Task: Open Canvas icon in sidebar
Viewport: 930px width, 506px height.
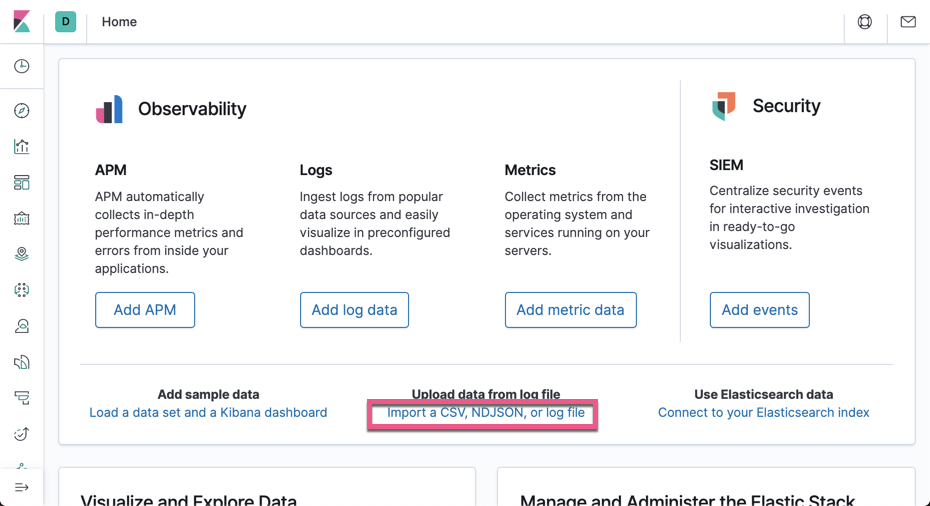Action: click(21, 218)
